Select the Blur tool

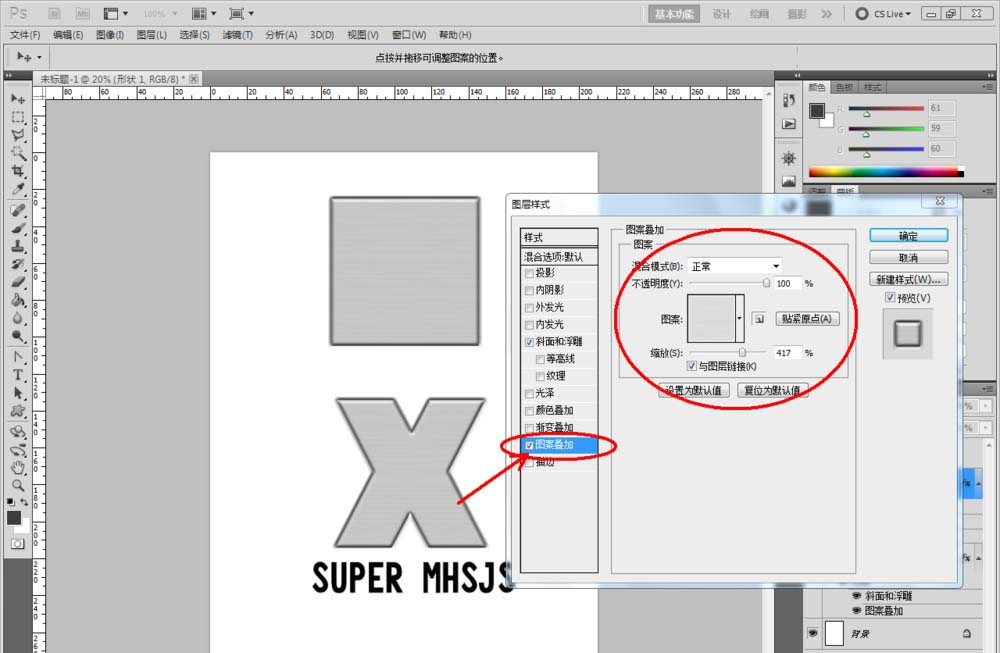coord(18,318)
